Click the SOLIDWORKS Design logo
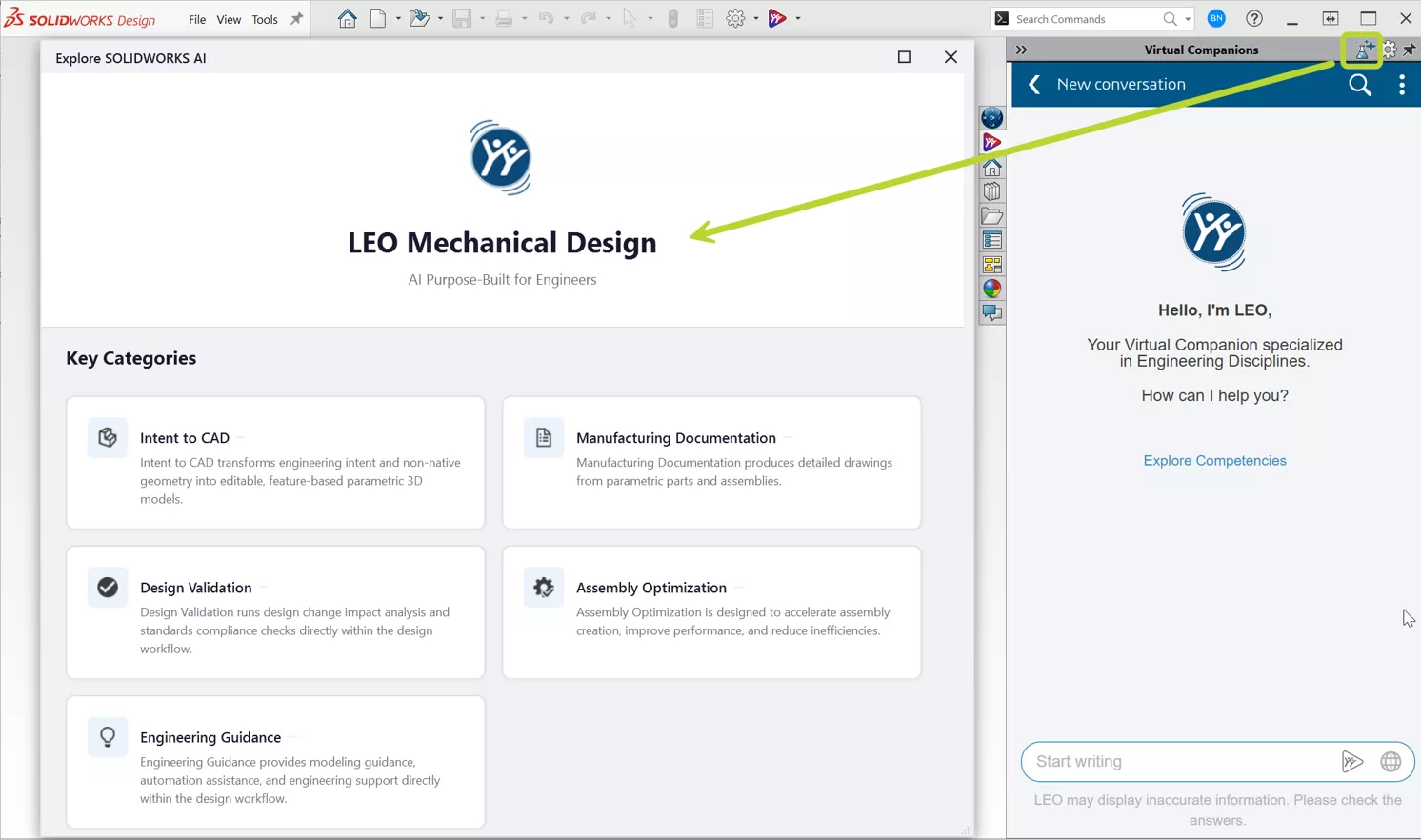 (x=81, y=18)
